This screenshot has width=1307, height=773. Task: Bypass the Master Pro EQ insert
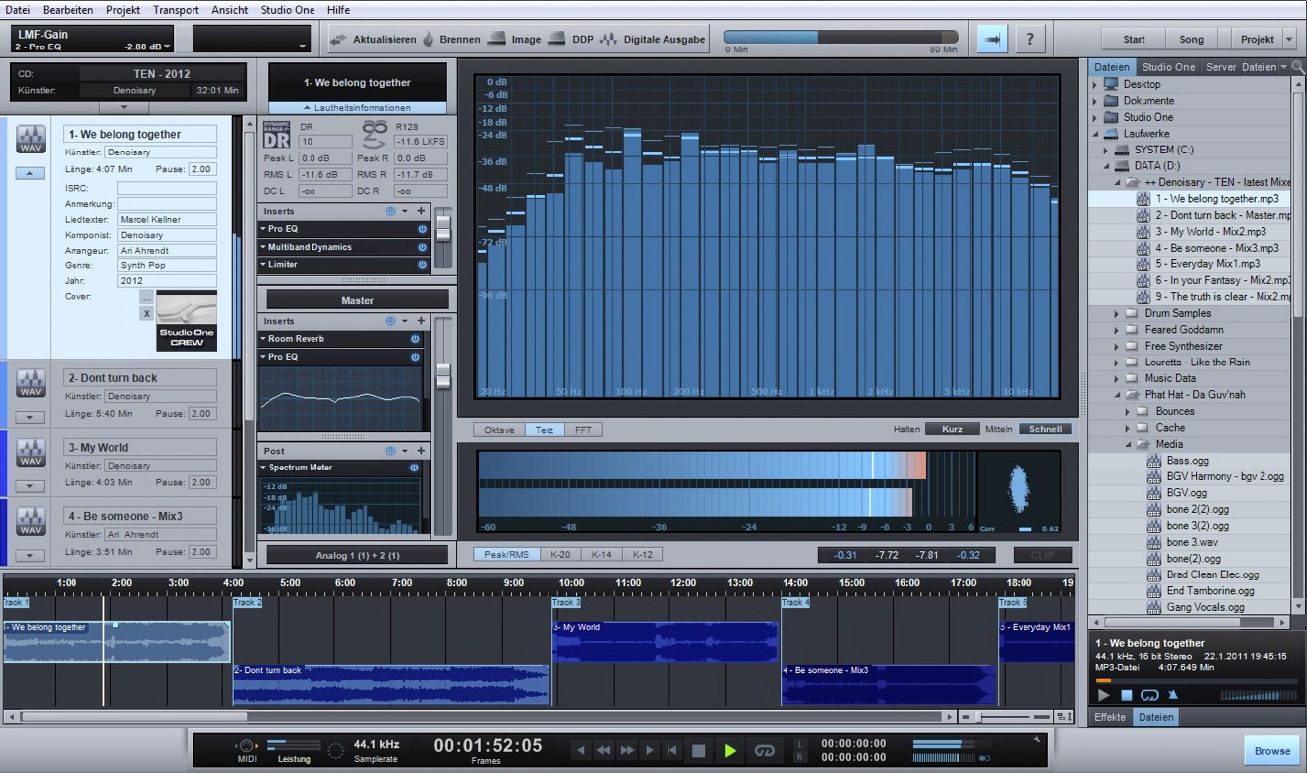coord(415,357)
